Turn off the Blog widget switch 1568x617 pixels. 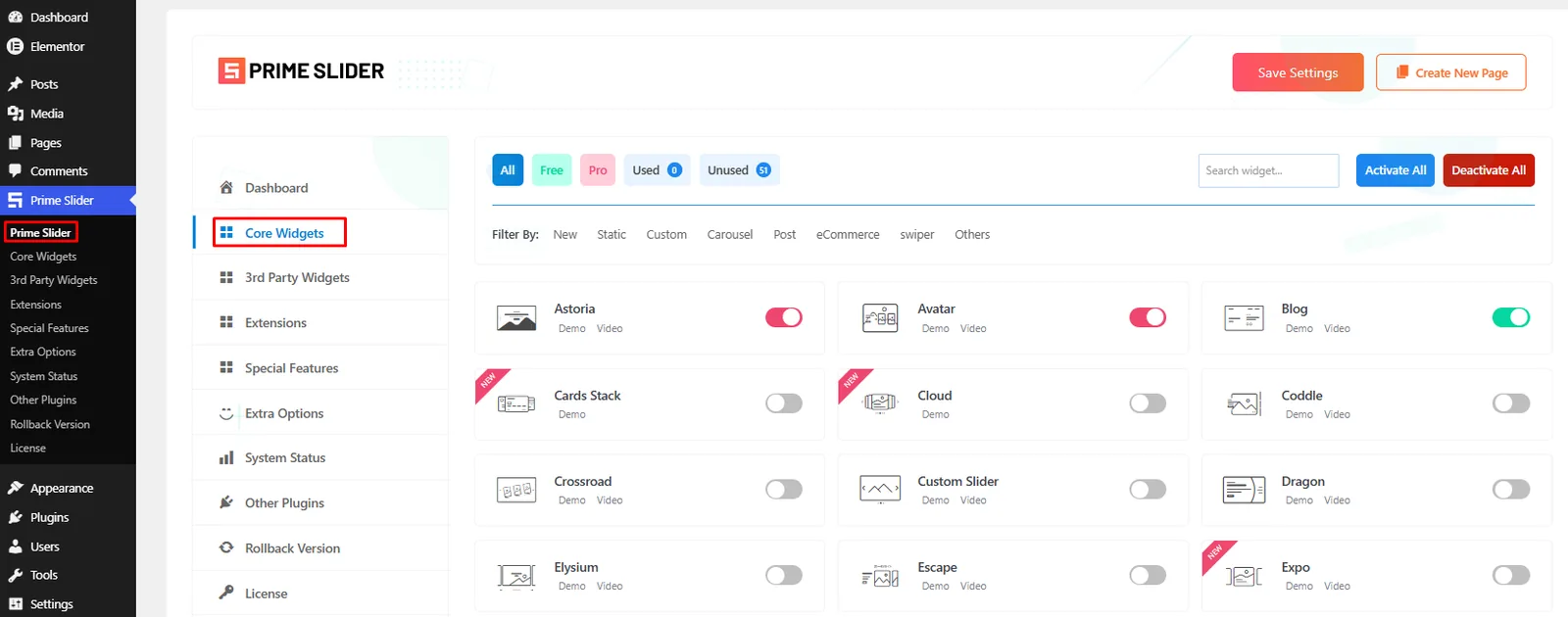(x=1511, y=317)
